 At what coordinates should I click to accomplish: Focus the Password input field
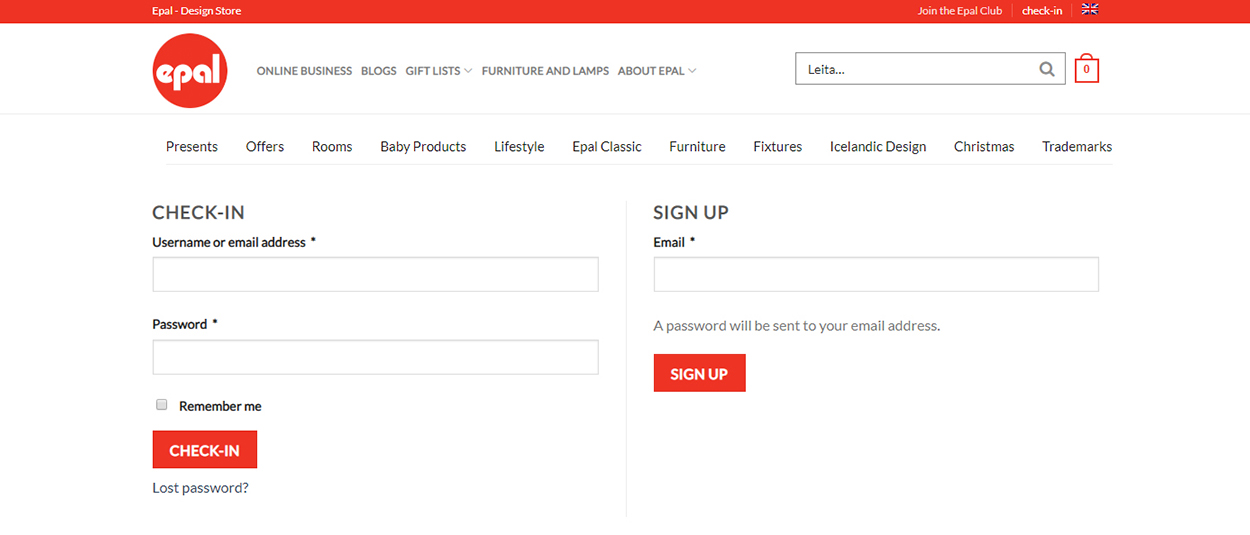pos(375,357)
